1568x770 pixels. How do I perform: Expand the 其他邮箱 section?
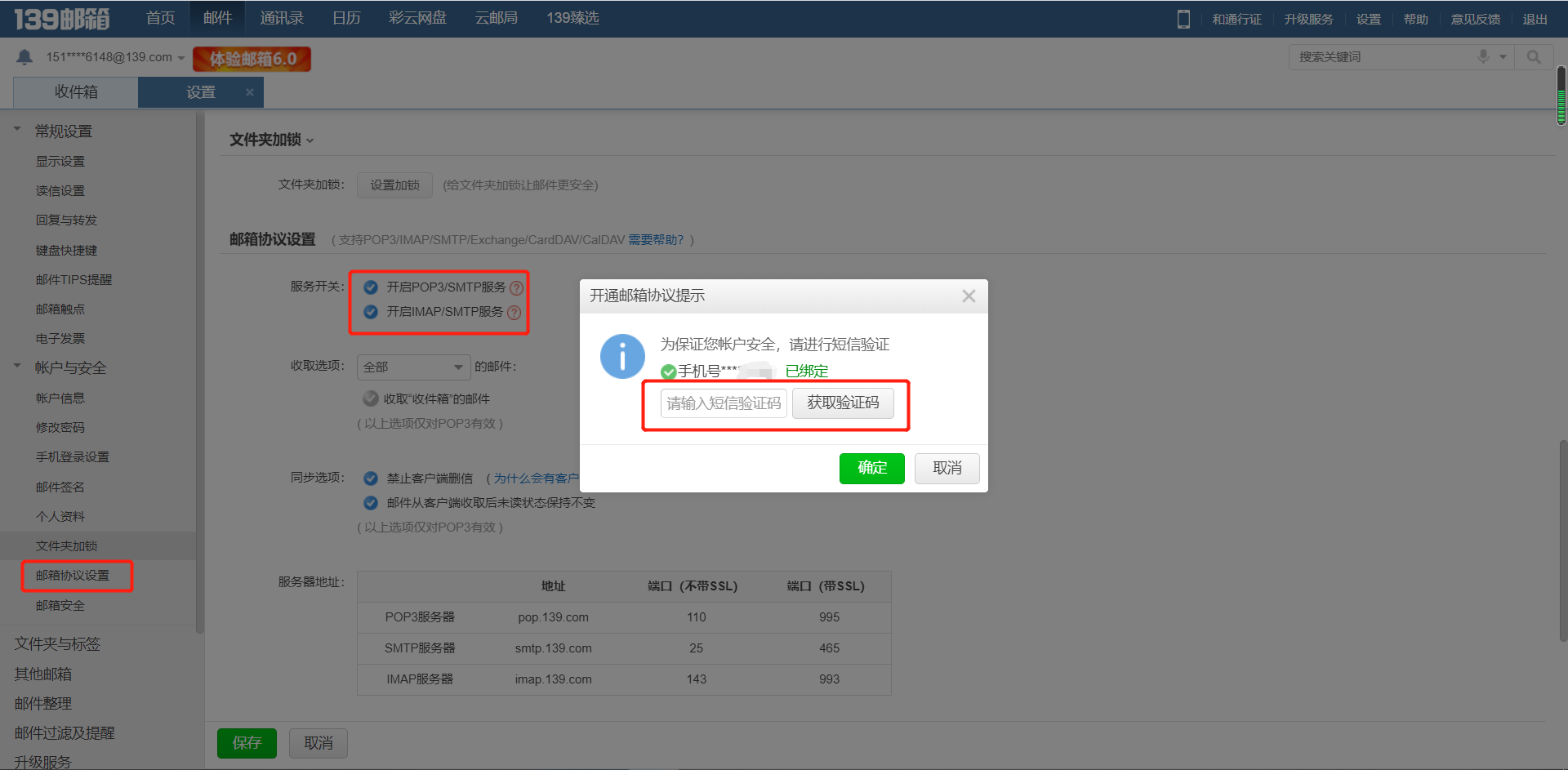point(43,674)
